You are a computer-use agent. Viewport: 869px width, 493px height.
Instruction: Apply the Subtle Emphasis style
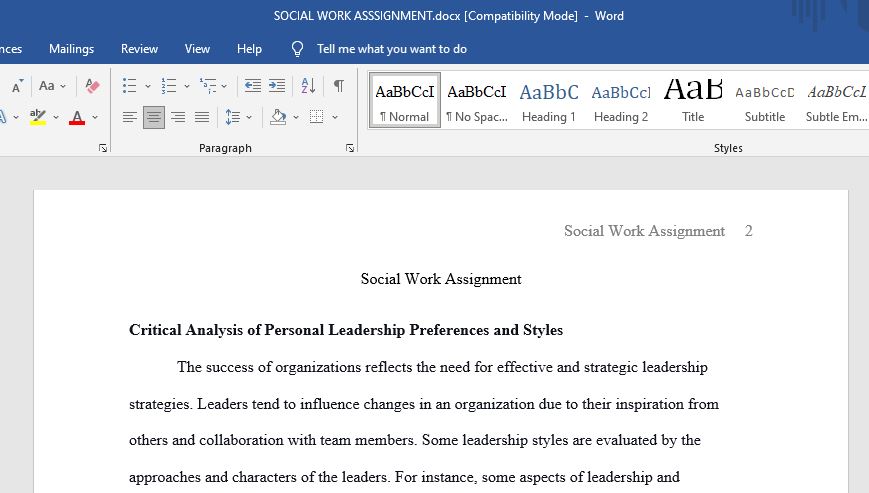[836, 100]
